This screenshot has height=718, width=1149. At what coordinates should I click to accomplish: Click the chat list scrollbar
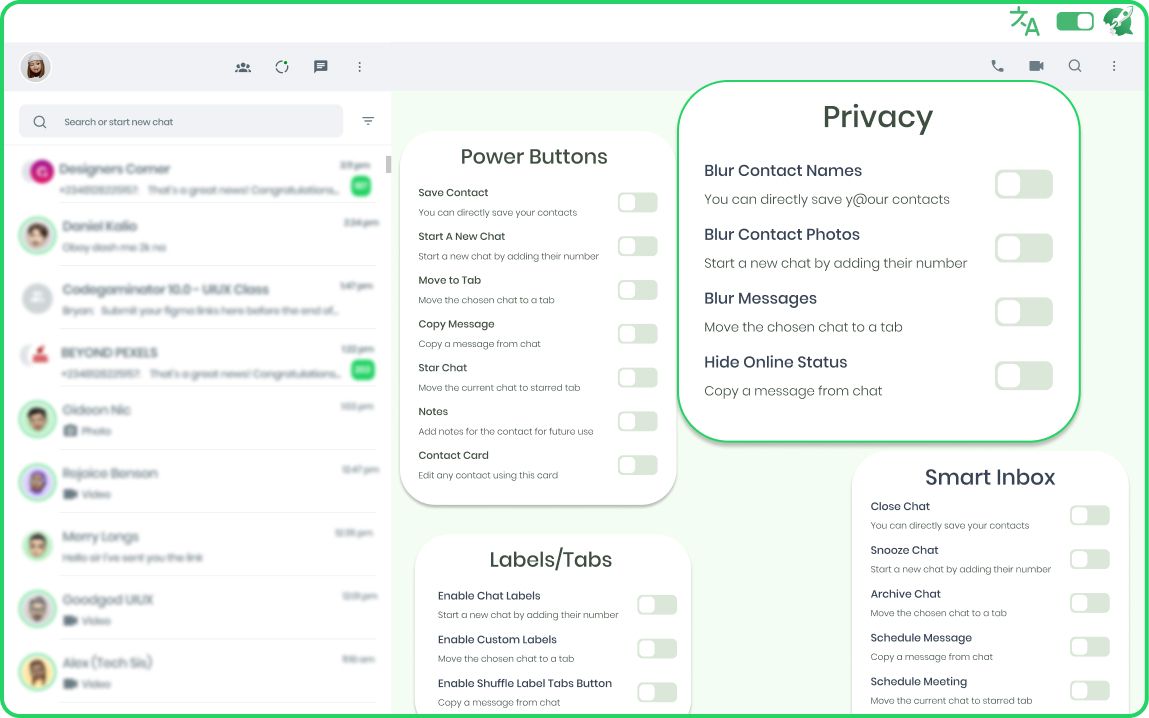[388, 165]
